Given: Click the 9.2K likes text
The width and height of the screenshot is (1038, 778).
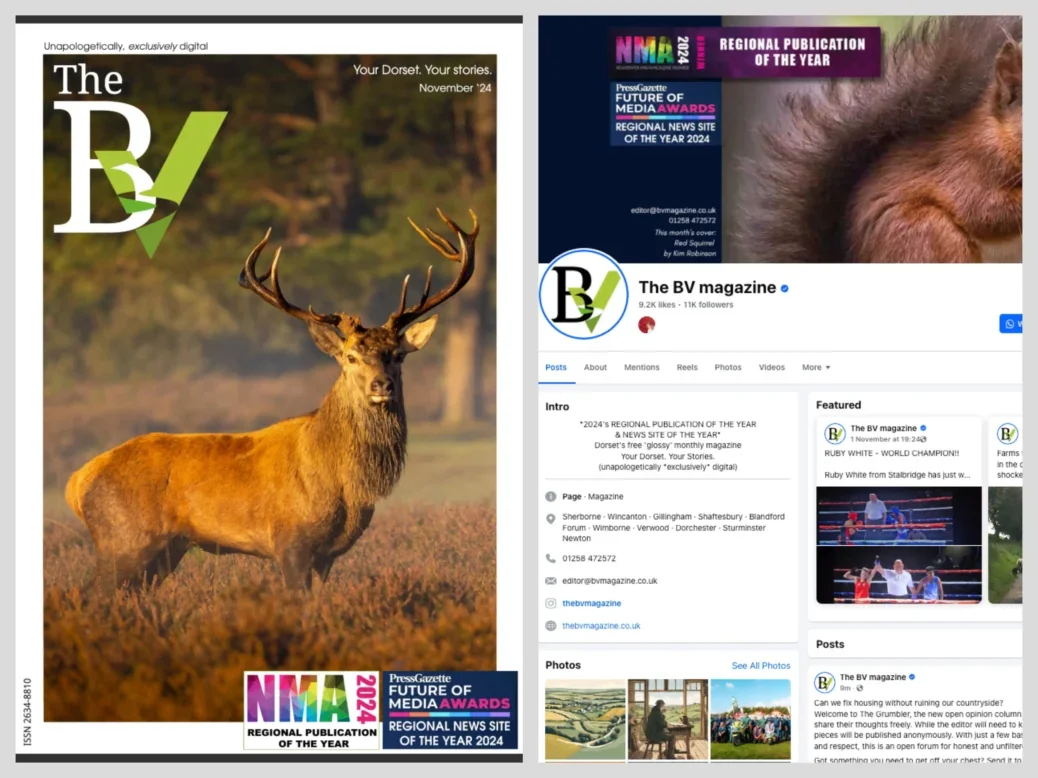Looking at the screenshot, I should [x=657, y=305].
